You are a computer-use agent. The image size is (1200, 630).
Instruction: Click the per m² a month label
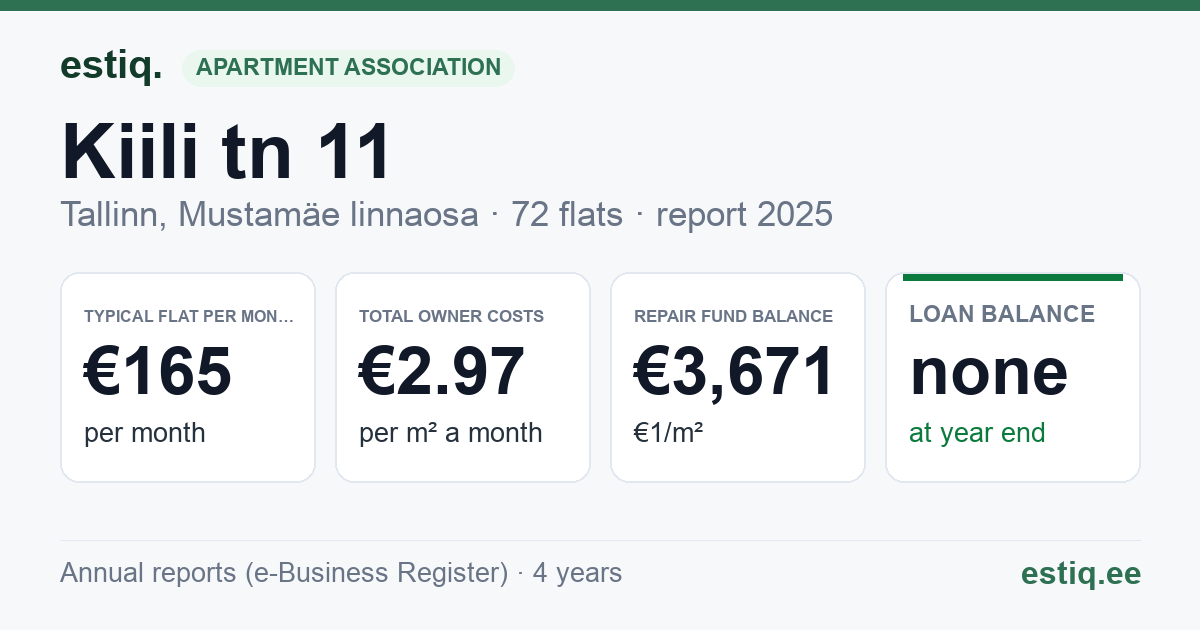pyautogui.click(x=450, y=433)
